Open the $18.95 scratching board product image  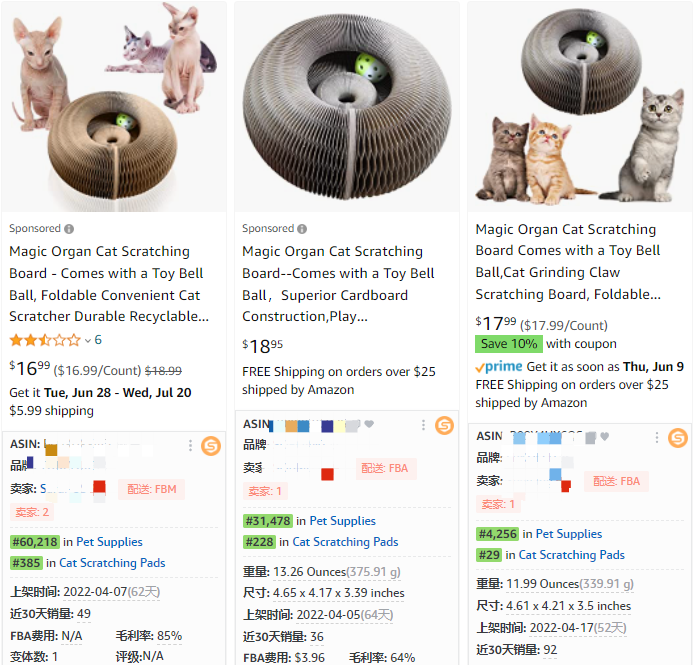(x=347, y=106)
